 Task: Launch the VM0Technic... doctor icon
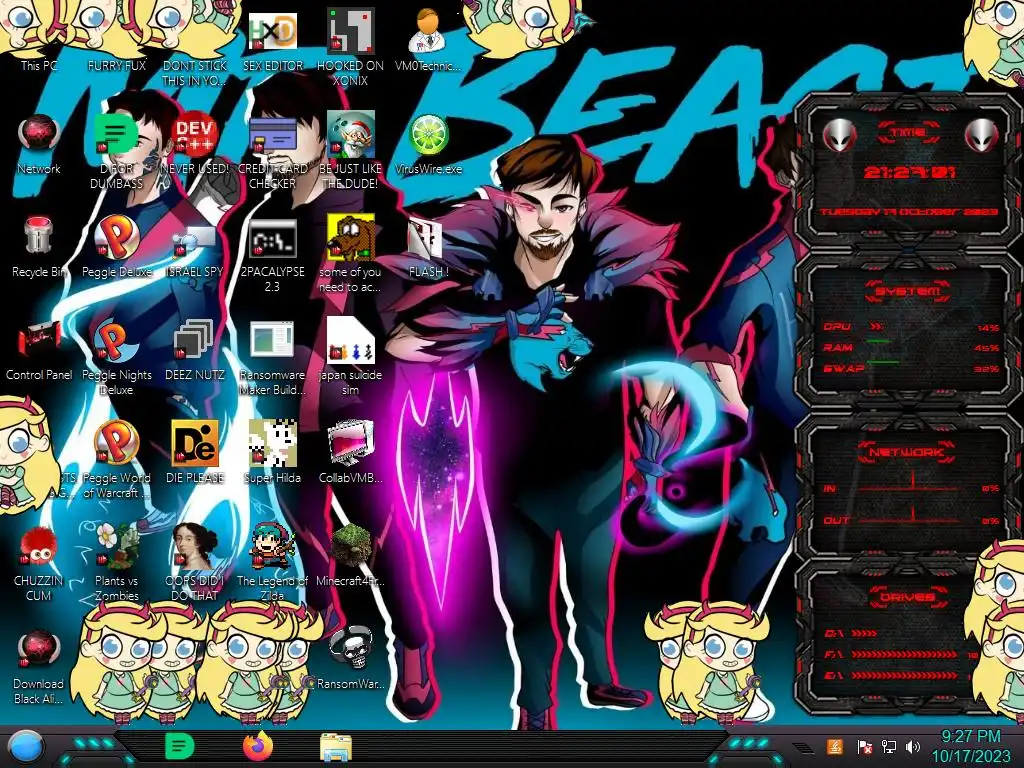point(428,31)
